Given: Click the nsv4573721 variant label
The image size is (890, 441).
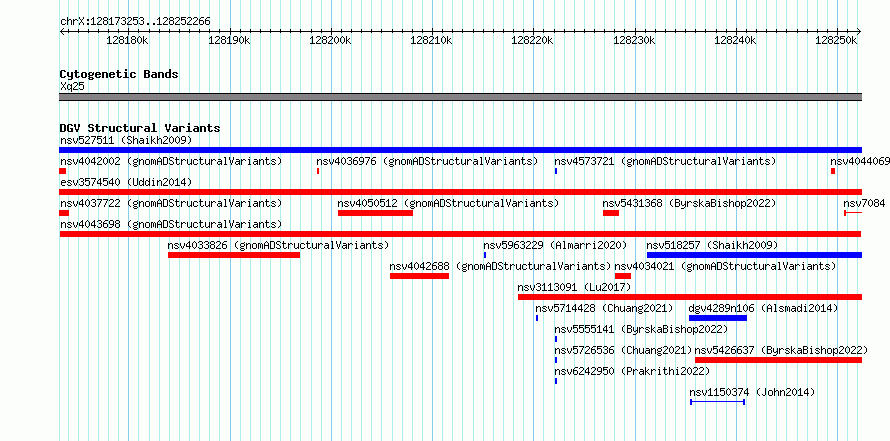Looking at the screenshot, I should click(665, 161).
